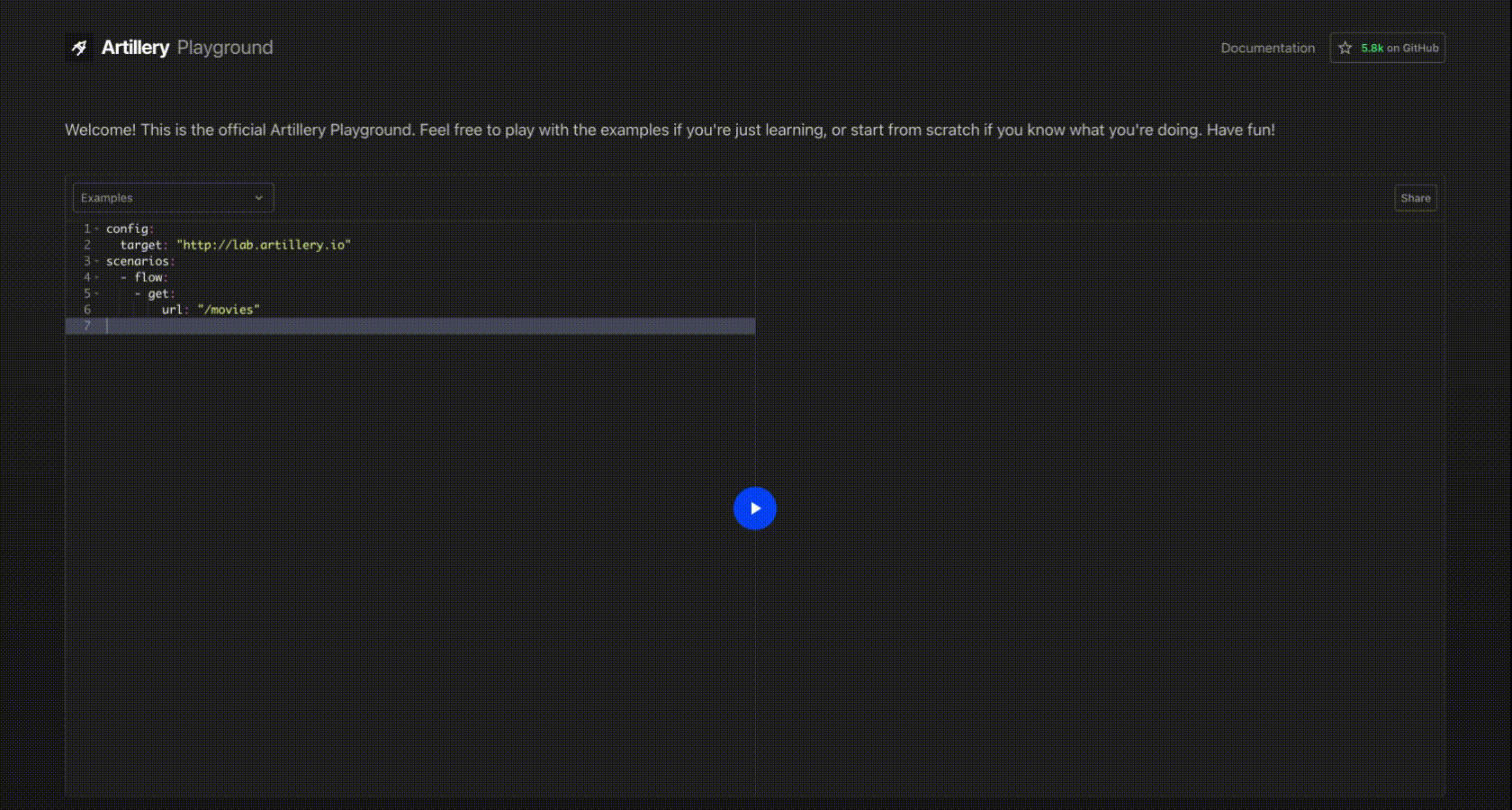
Task: Click the "target:" key on line 2
Action: [x=144, y=245]
